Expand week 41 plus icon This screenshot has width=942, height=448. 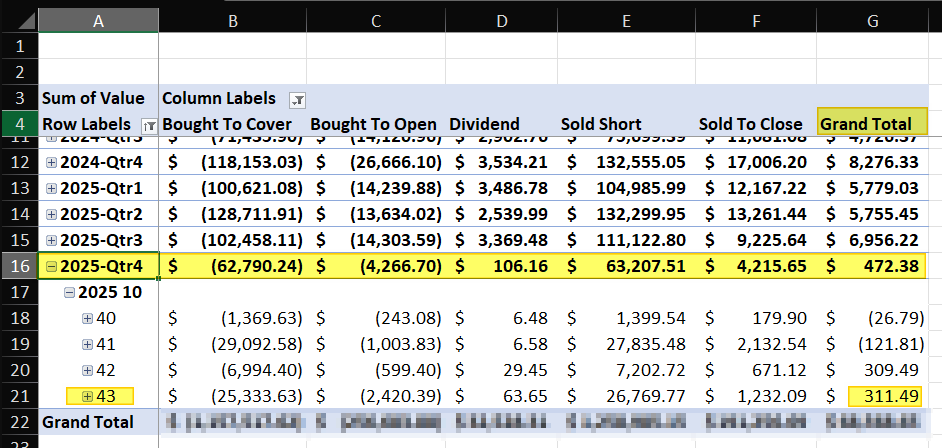pos(88,344)
